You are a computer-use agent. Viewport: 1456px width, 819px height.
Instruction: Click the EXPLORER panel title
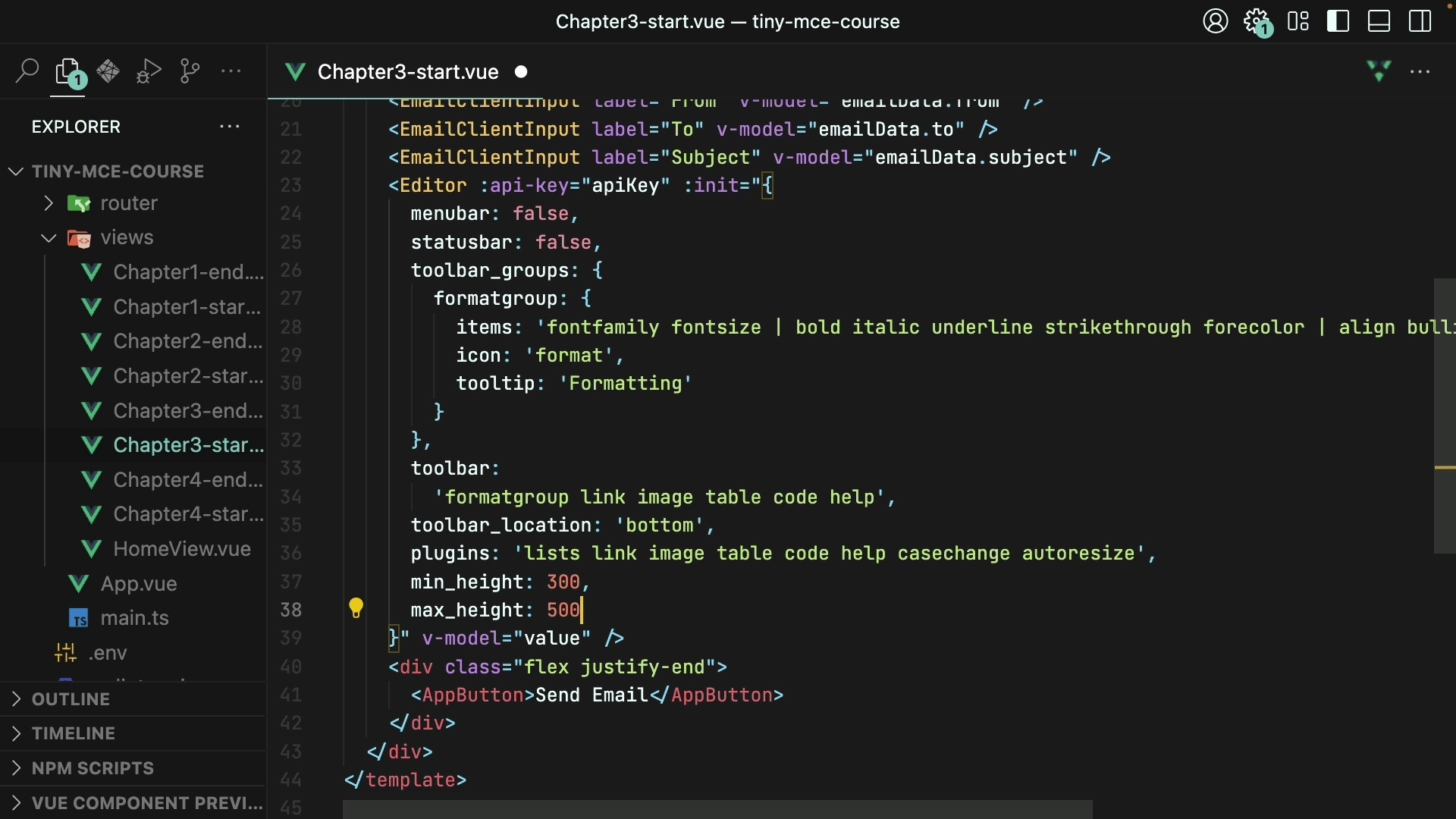76,127
